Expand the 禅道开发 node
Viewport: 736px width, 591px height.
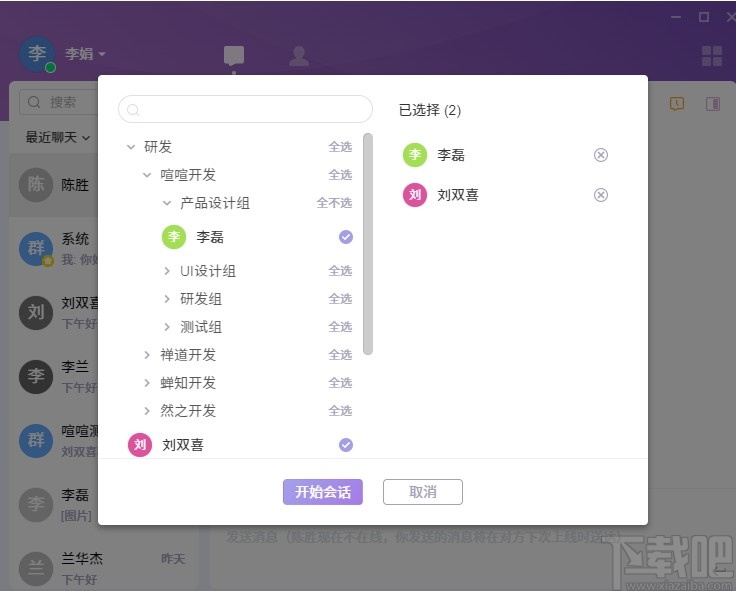tap(147, 355)
